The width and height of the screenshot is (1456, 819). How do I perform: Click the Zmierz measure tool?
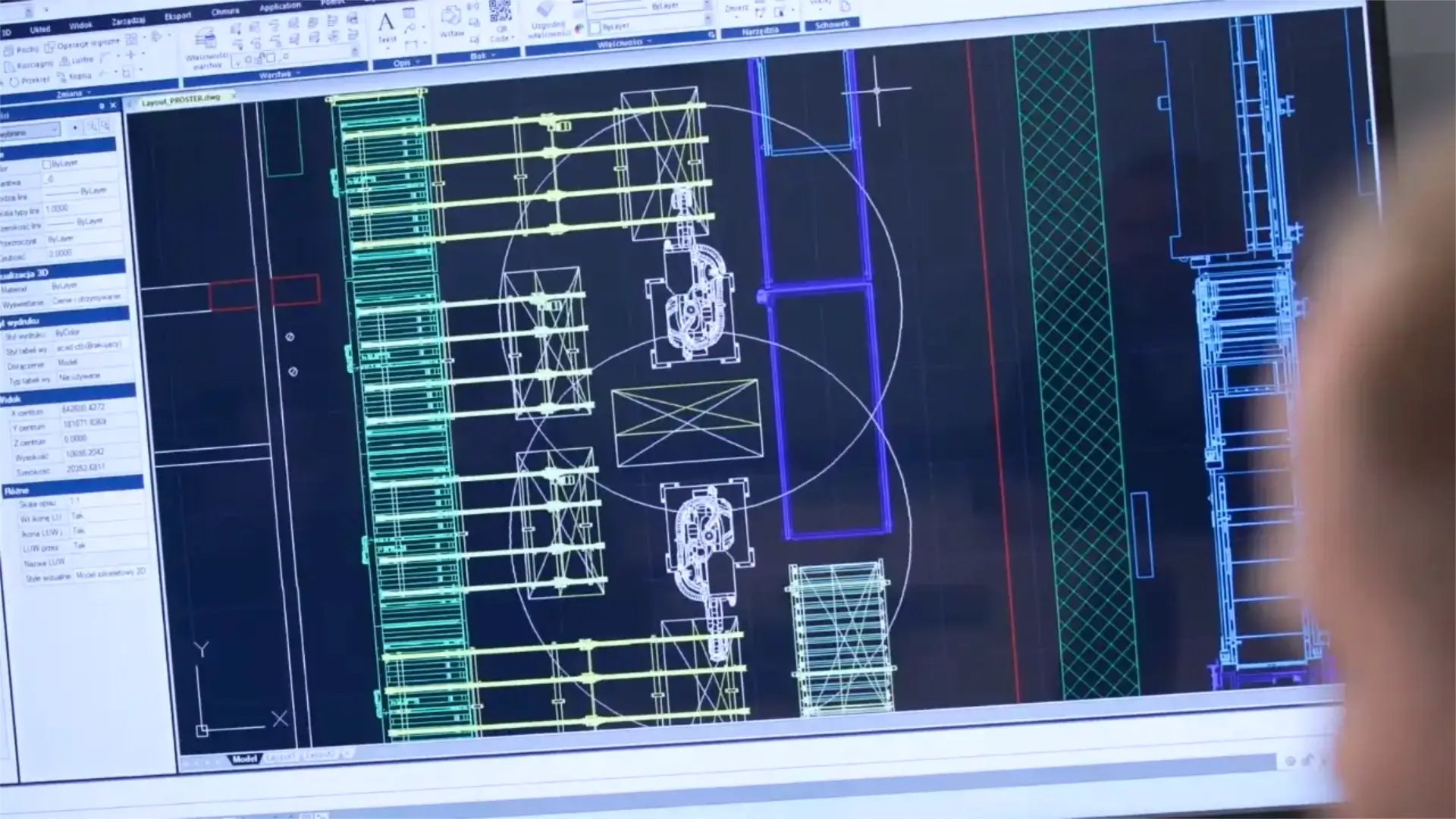(736, 10)
